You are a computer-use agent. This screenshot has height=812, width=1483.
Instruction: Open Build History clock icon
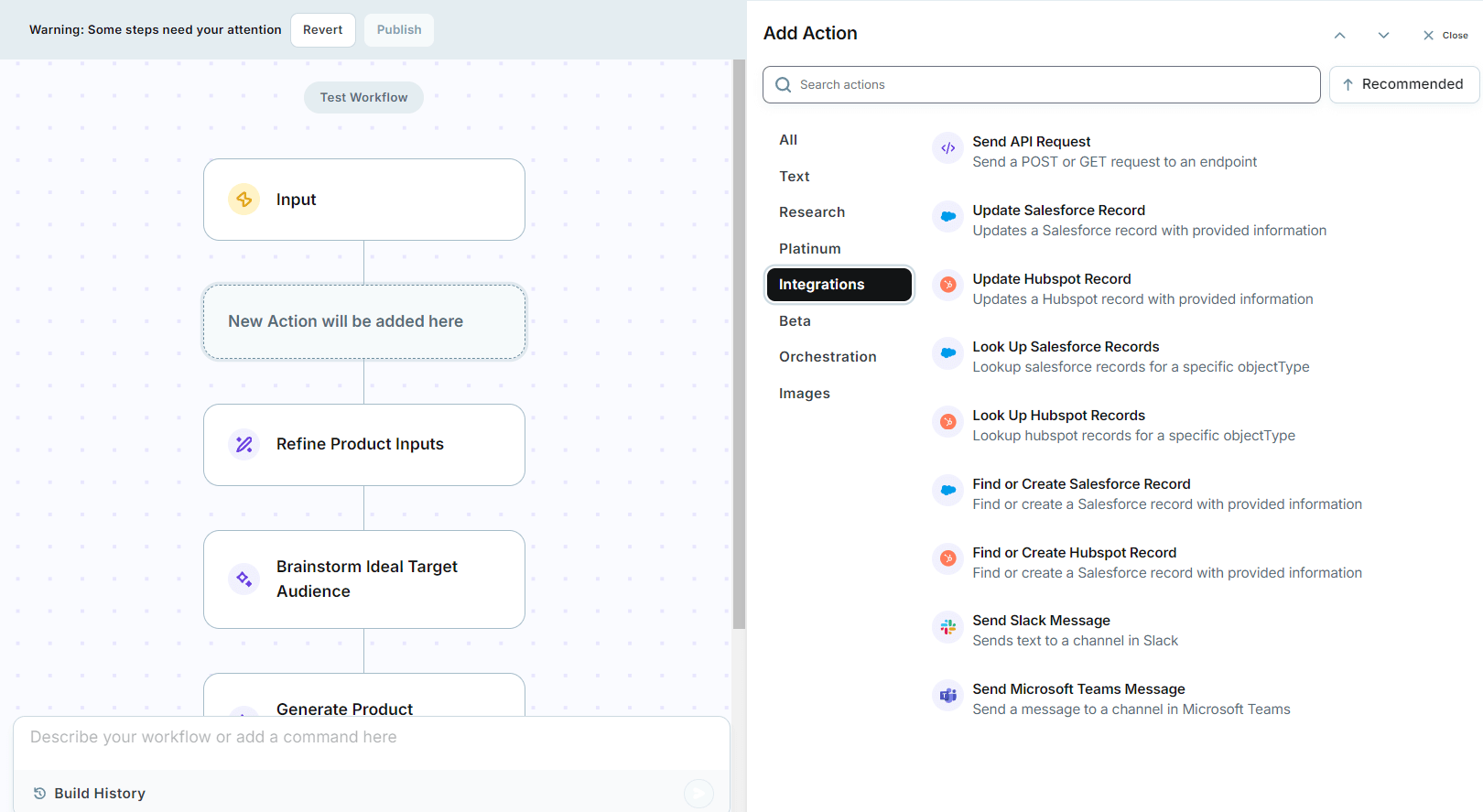(x=39, y=794)
